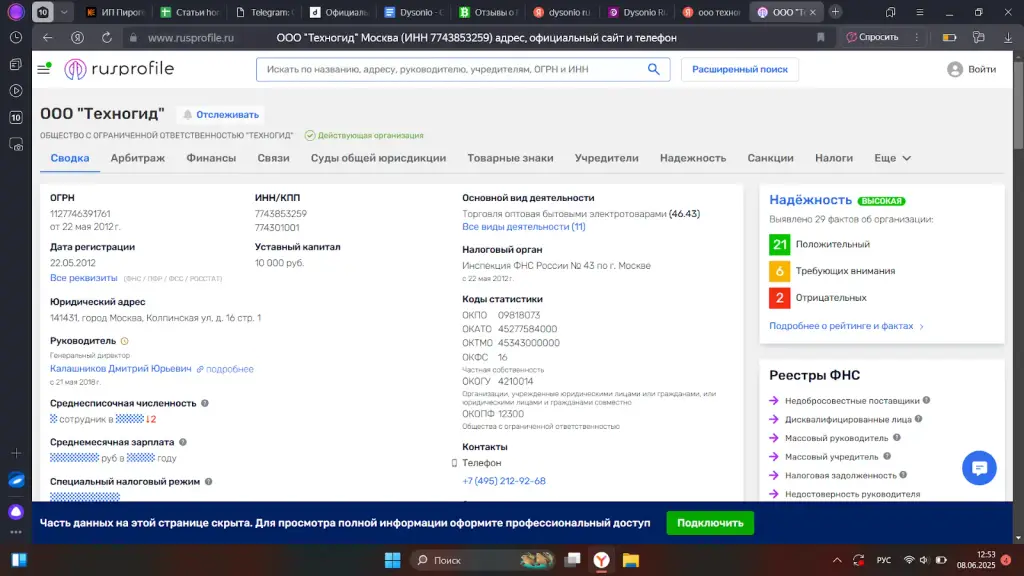Image resolution: width=1024 pixels, height=576 pixels.
Task: Click the phone number +7 (495) 212-92-68
Action: pos(504,481)
